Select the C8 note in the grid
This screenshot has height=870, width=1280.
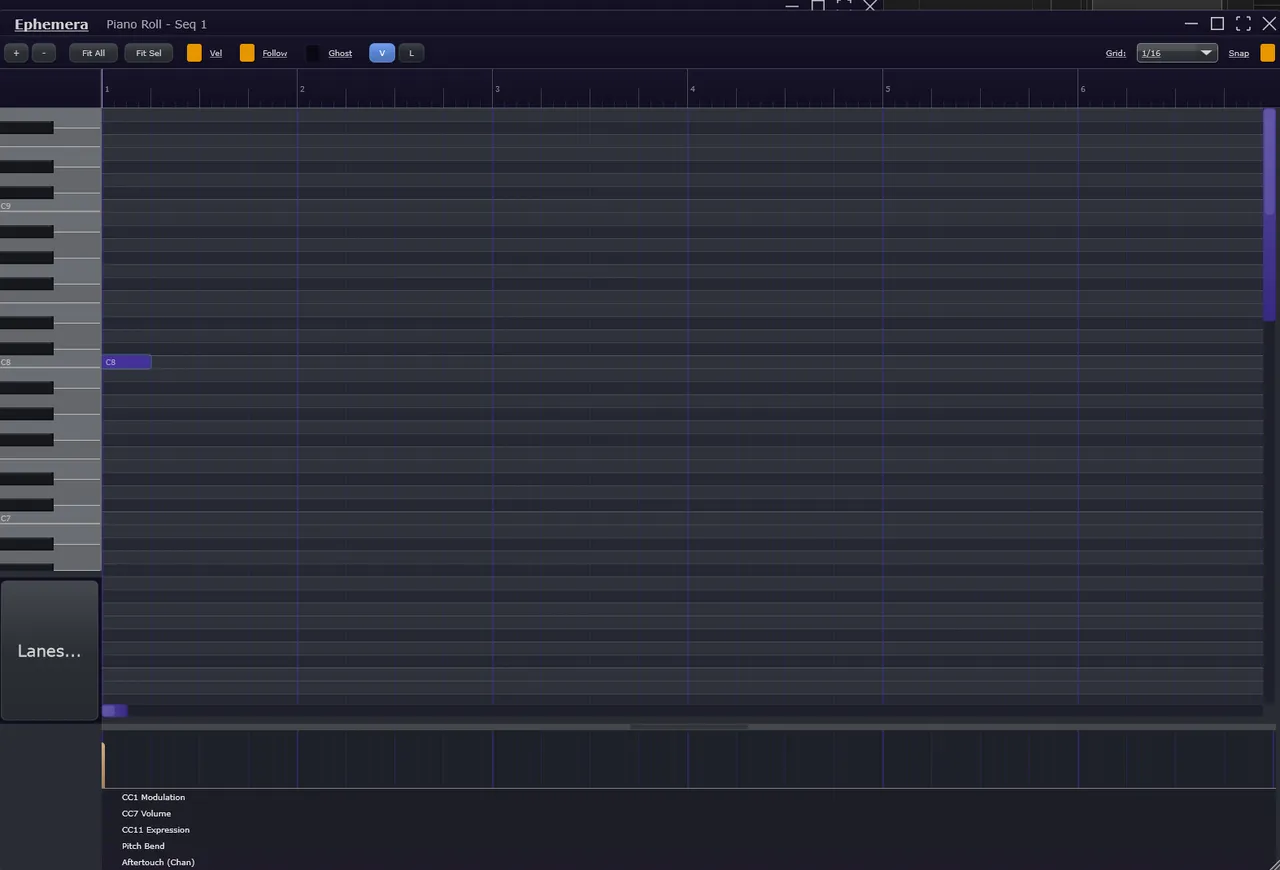tap(127, 362)
